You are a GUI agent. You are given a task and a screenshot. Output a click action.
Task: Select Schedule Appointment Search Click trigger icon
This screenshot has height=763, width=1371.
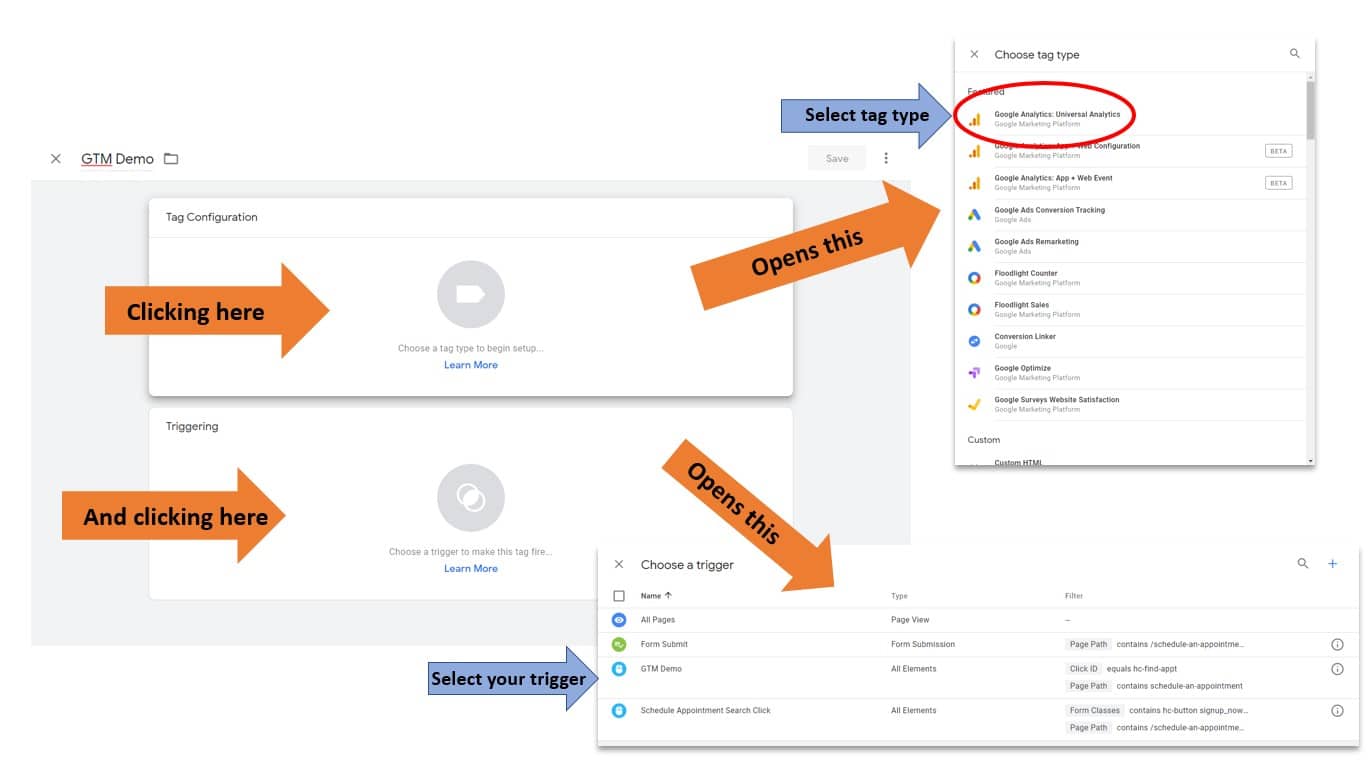(x=619, y=711)
